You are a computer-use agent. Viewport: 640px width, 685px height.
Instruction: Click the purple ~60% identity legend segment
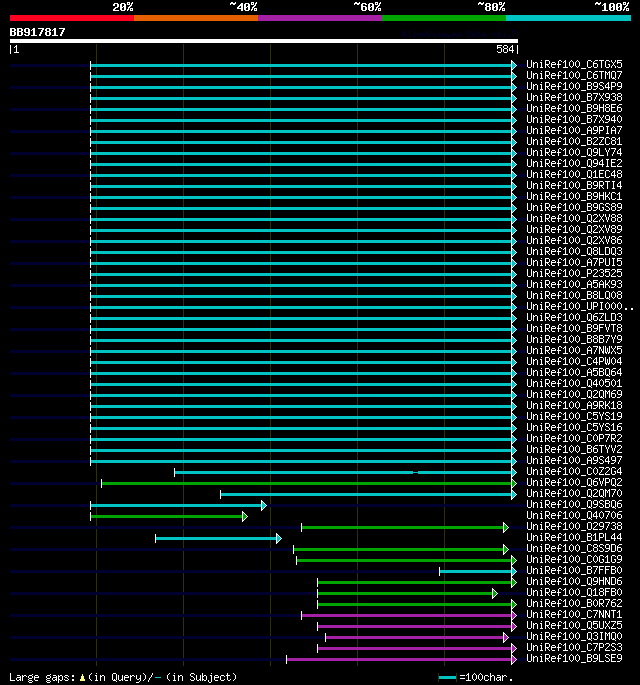320,18
